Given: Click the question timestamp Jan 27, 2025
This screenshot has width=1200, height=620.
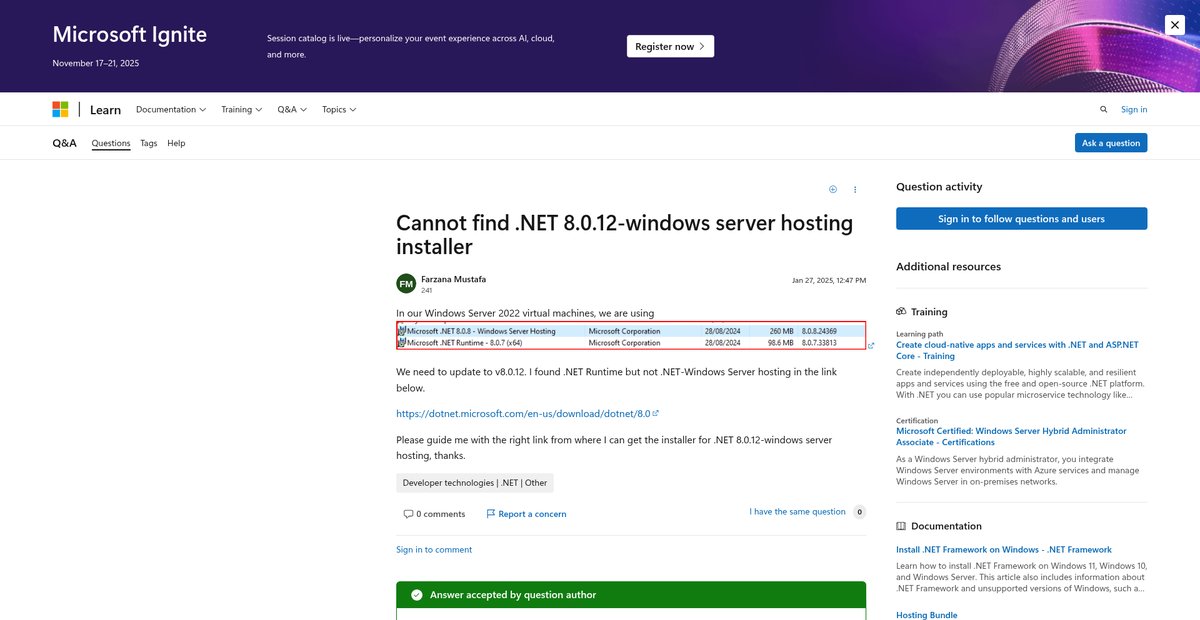Looking at the screenshot, I should click(x=829, y=281).
